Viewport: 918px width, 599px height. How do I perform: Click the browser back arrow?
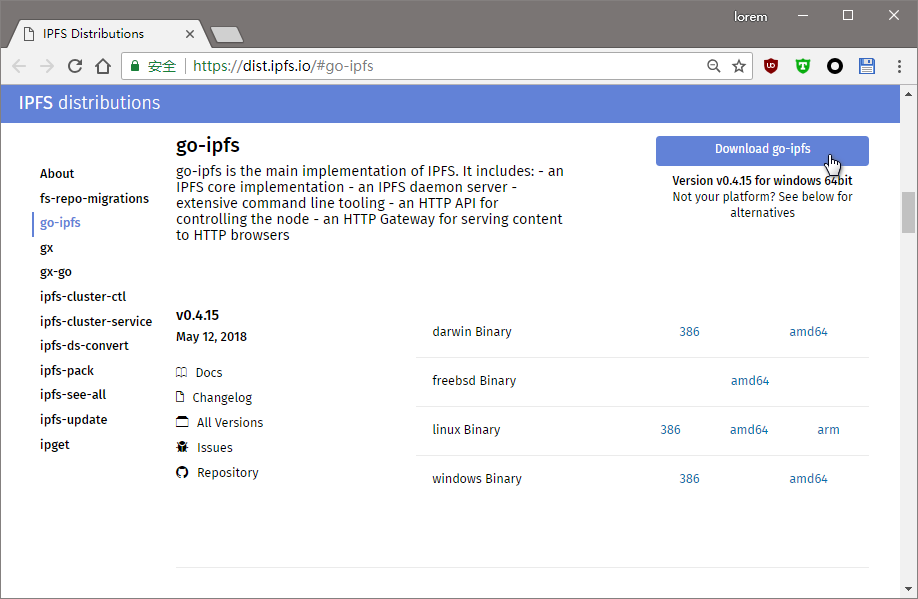pyautogui.click(x=19, y=66)
